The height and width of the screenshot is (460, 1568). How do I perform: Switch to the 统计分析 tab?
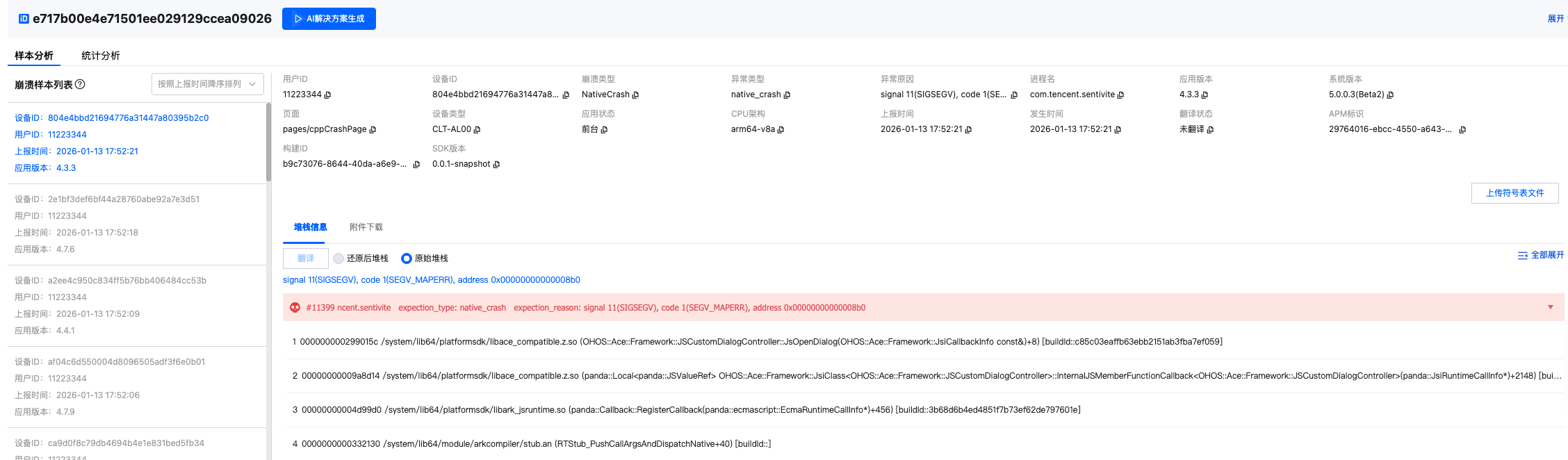tap(101, 56)
